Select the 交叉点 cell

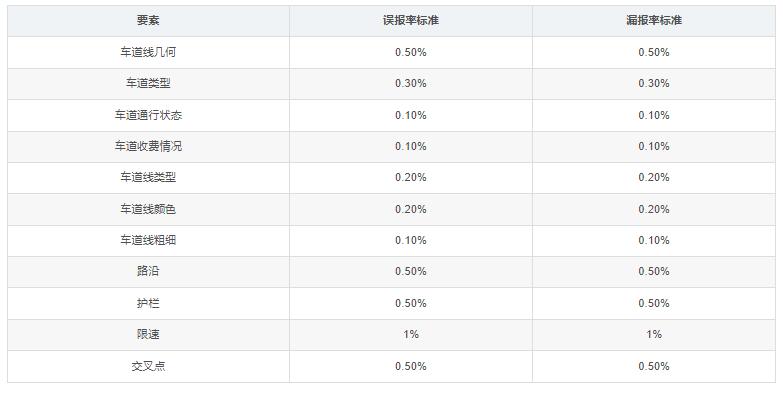pos(148,366)
